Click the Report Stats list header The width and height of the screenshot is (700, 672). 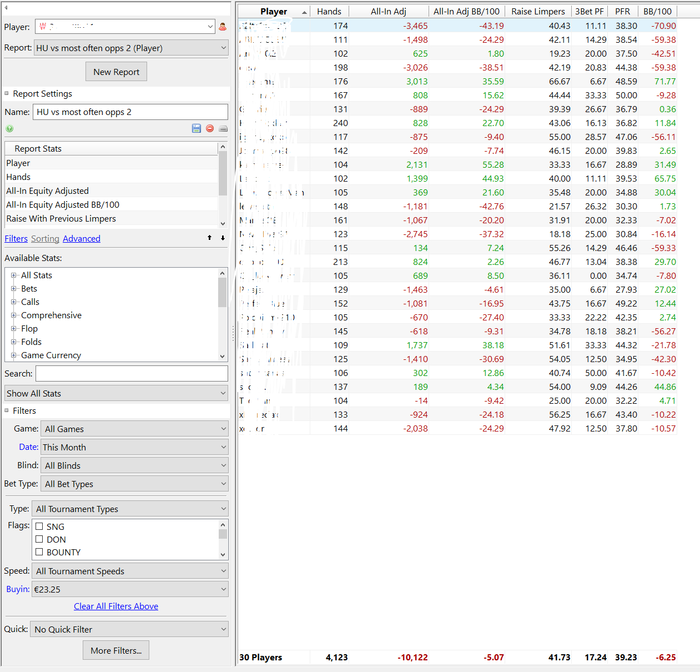pyautogui.click(x=111, y=149)
